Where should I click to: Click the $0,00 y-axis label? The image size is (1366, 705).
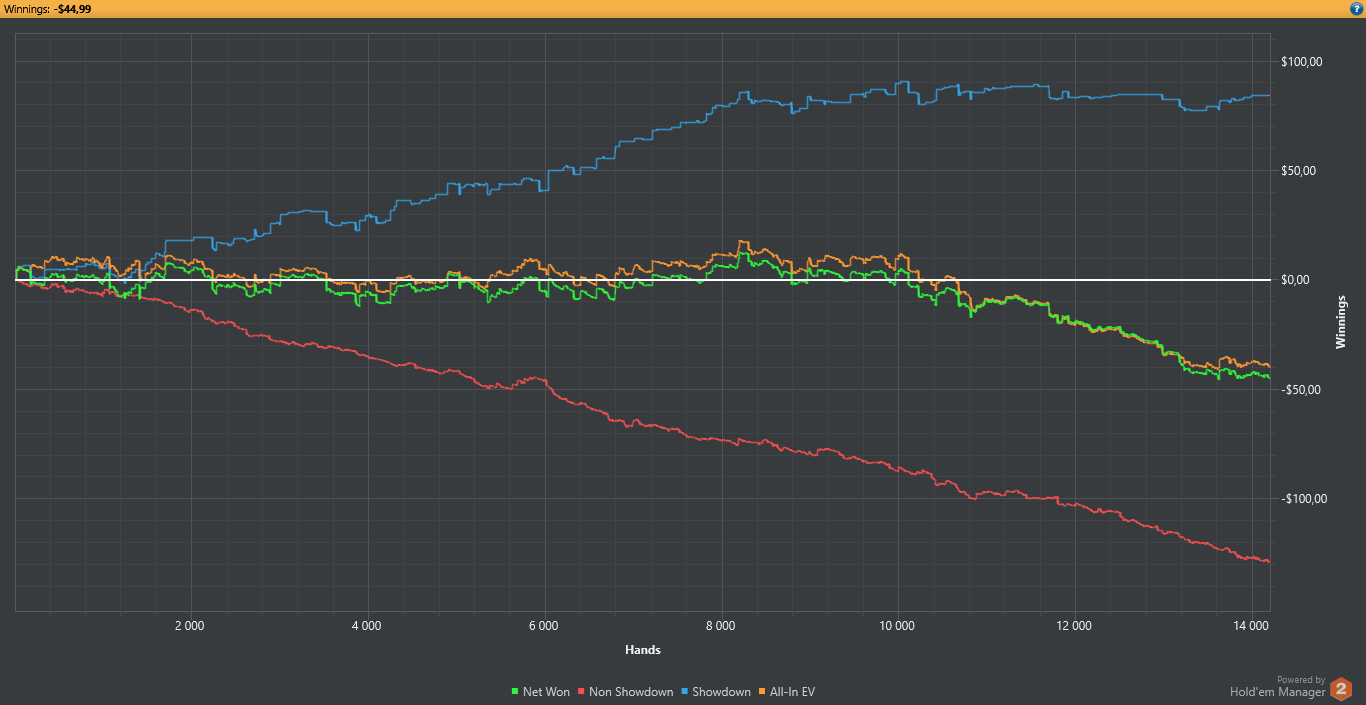click(1297, 280)
